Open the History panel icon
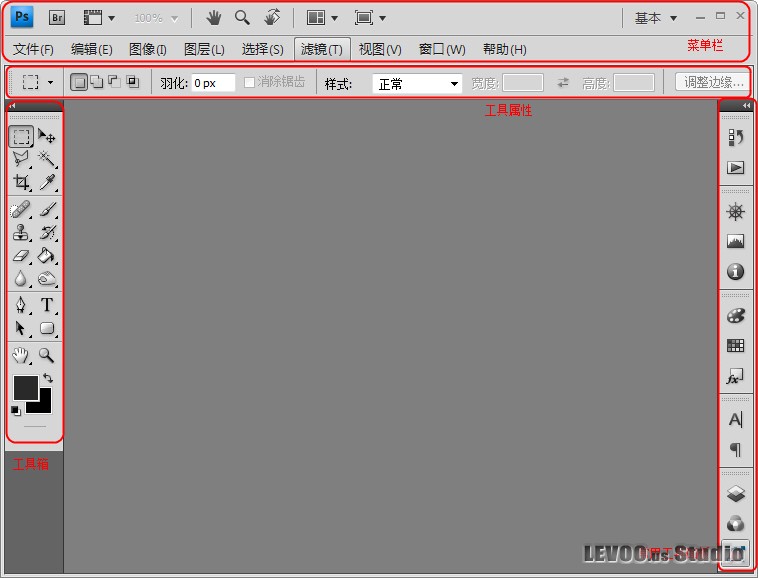Image resolution: width=758 pixels, height=578 pixels. pyautogui.click(x=735, y=137)
